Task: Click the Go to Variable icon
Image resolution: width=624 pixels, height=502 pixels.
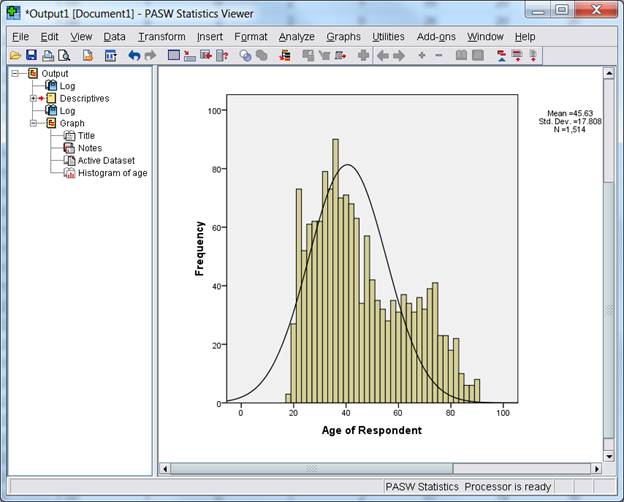Action: (206, 55)
